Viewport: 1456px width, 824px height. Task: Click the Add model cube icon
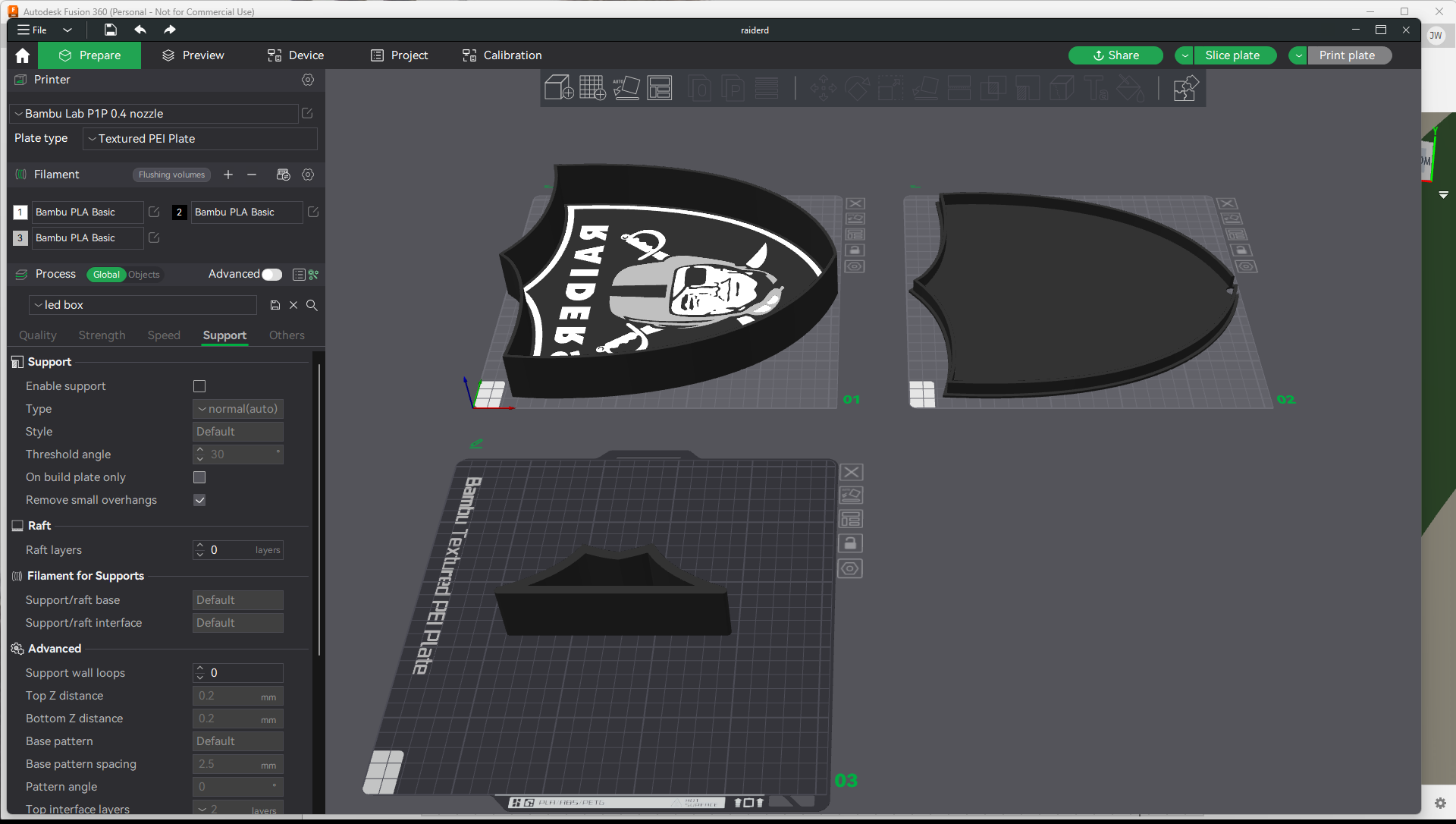(558, 88)
